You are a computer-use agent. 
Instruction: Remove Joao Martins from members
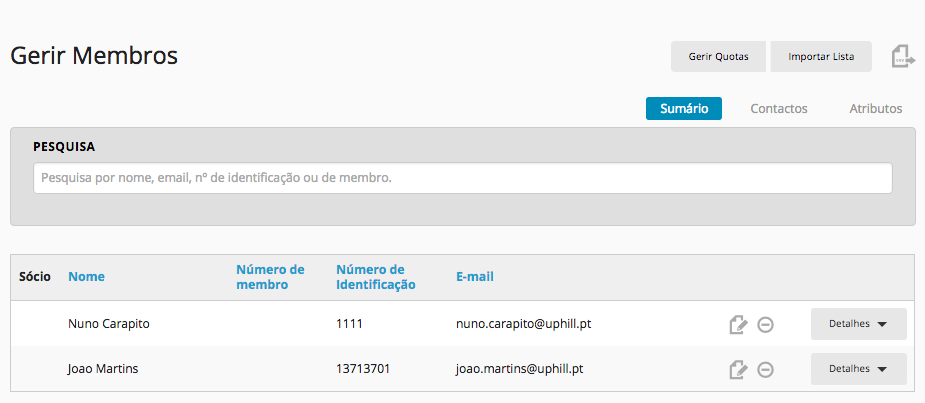pyautogui.click(x=765, y=369)
